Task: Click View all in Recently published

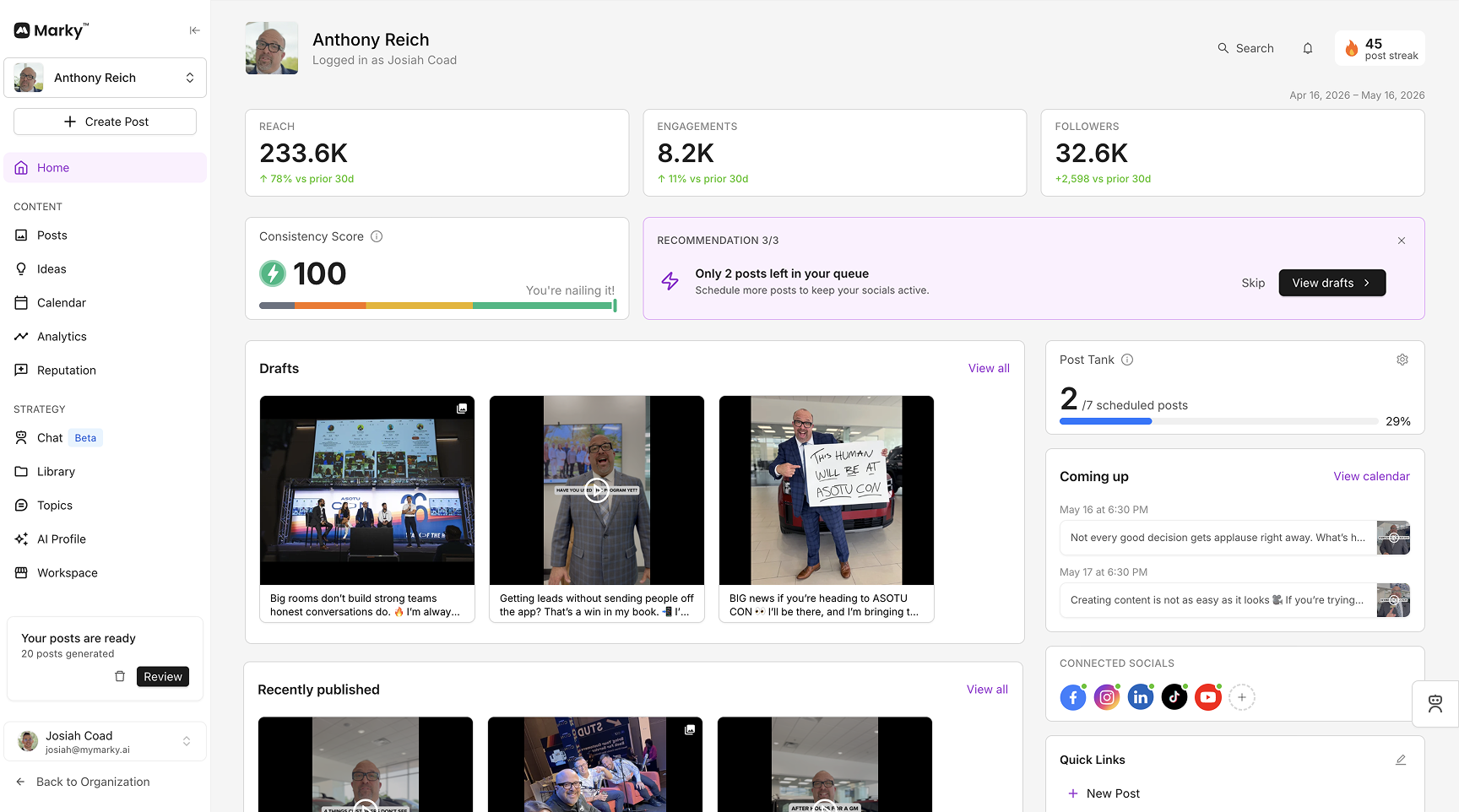Action: coord(987,690)
